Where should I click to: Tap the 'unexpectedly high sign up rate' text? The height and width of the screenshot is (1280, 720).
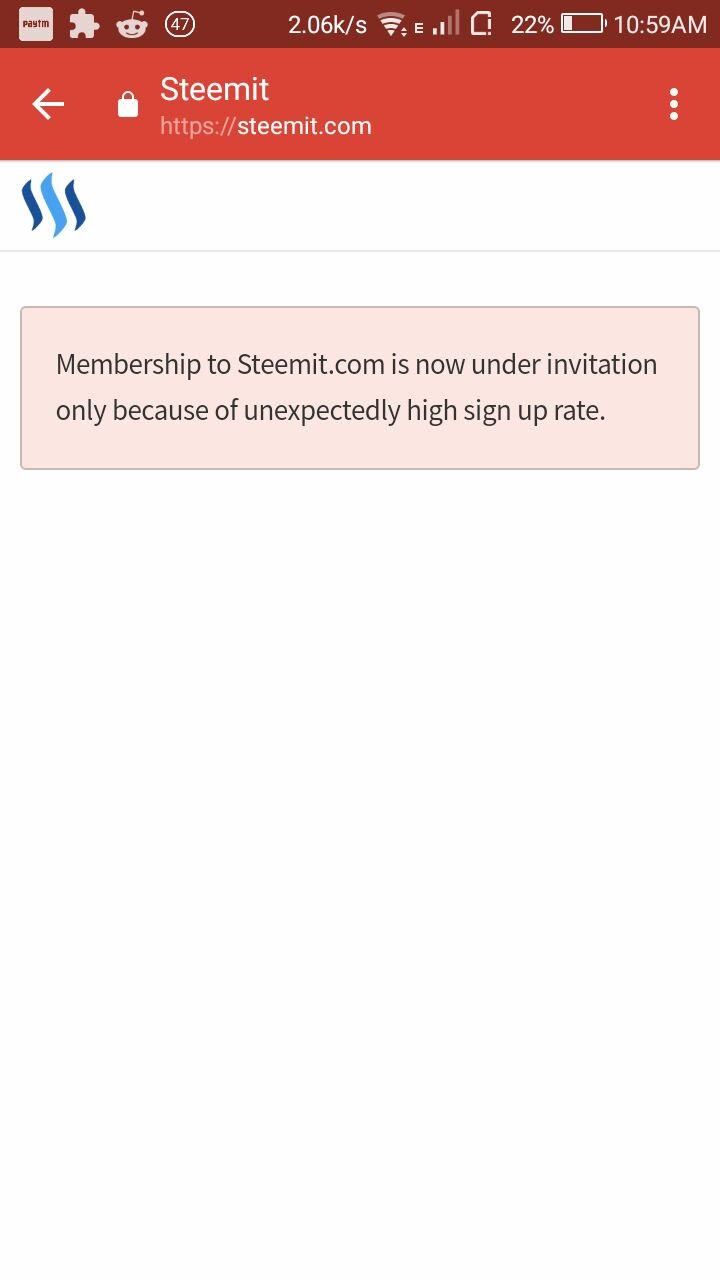[x=424, y=411]
